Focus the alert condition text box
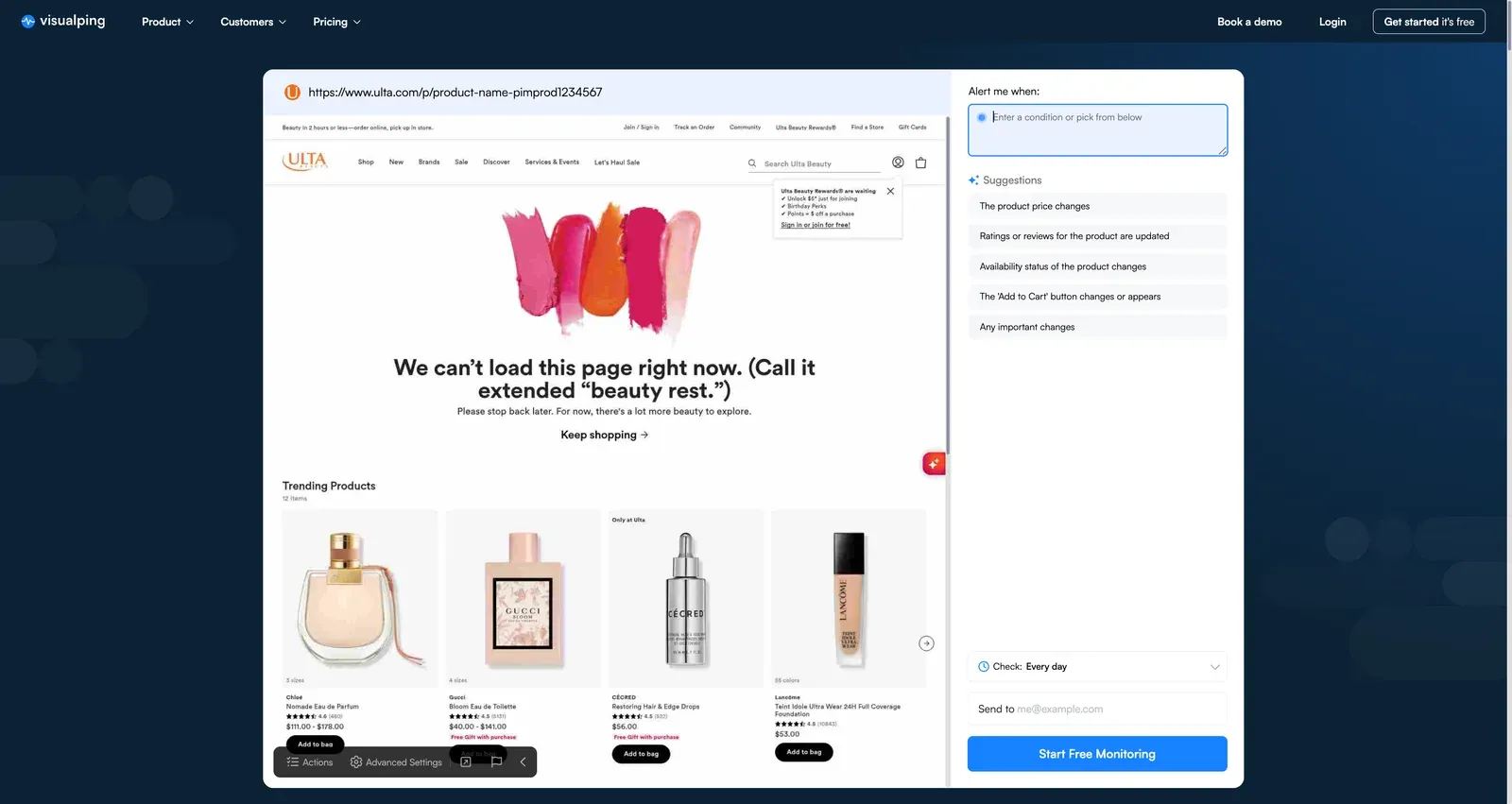 (1097, 130)
